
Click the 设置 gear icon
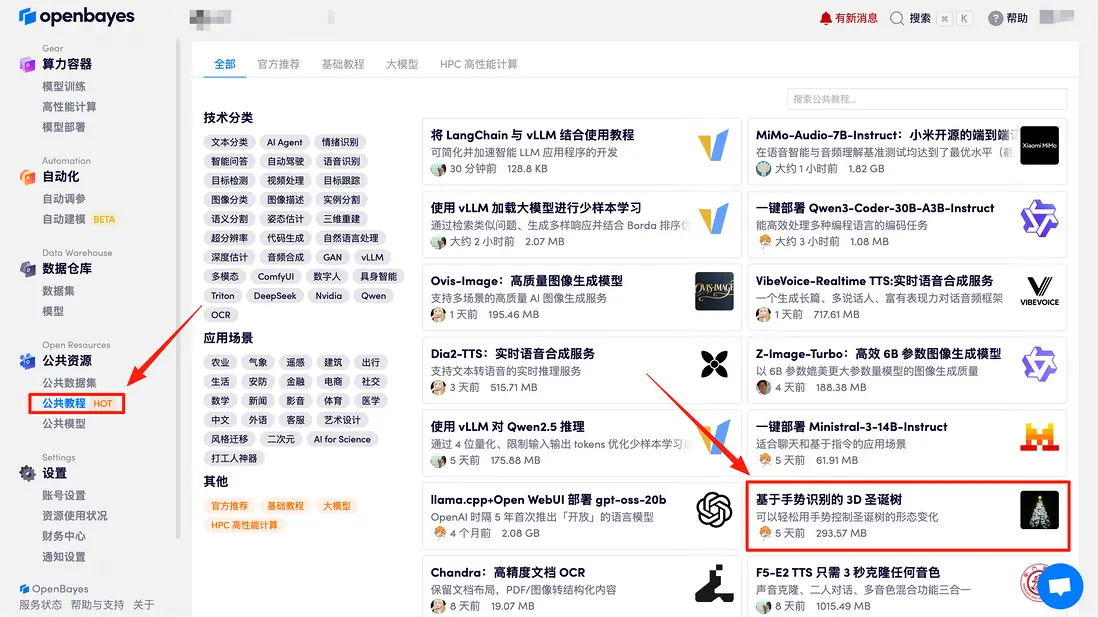pyautogui.click(x=27, y=473)
